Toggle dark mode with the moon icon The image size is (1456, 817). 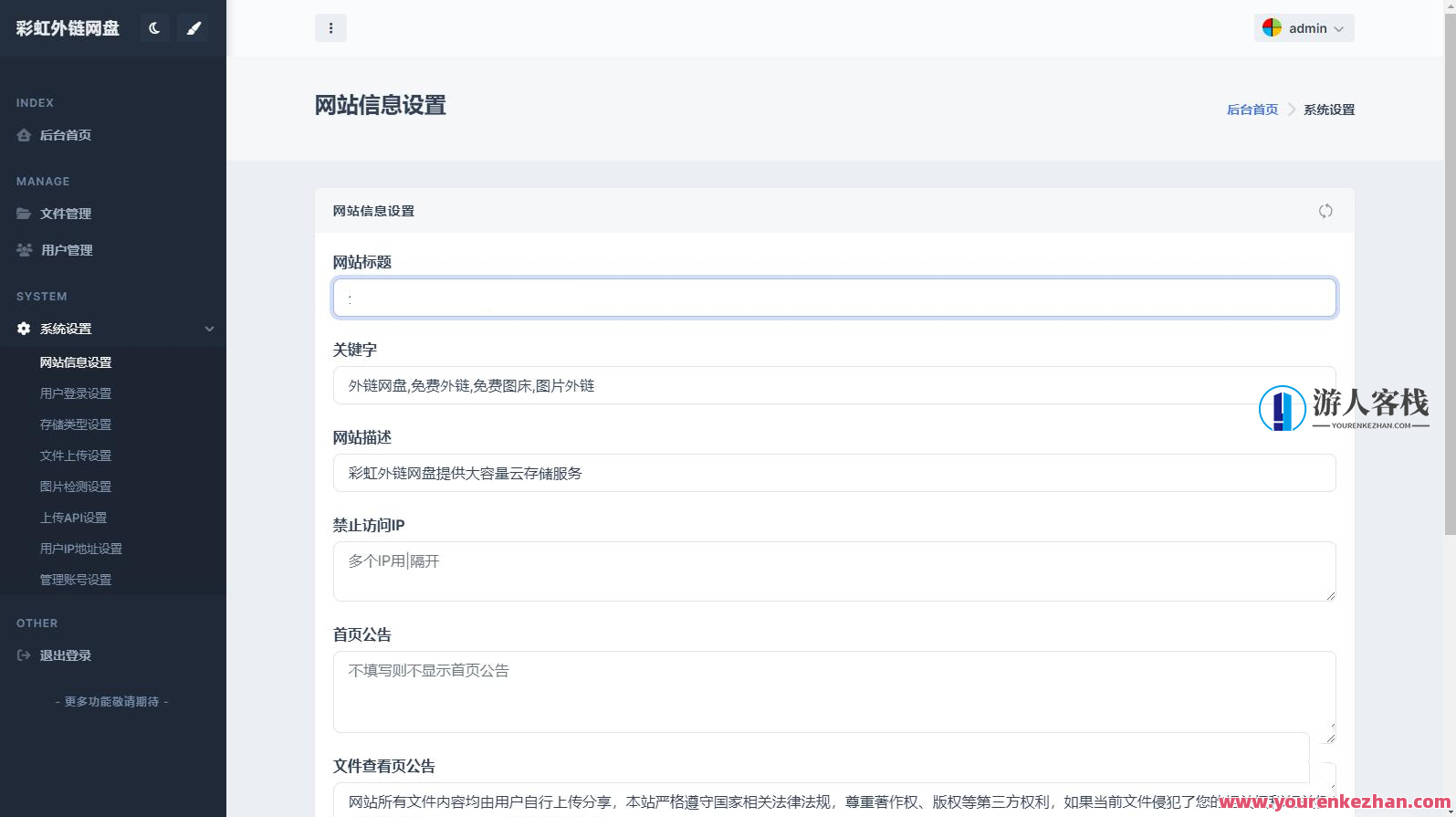[154, 28]
